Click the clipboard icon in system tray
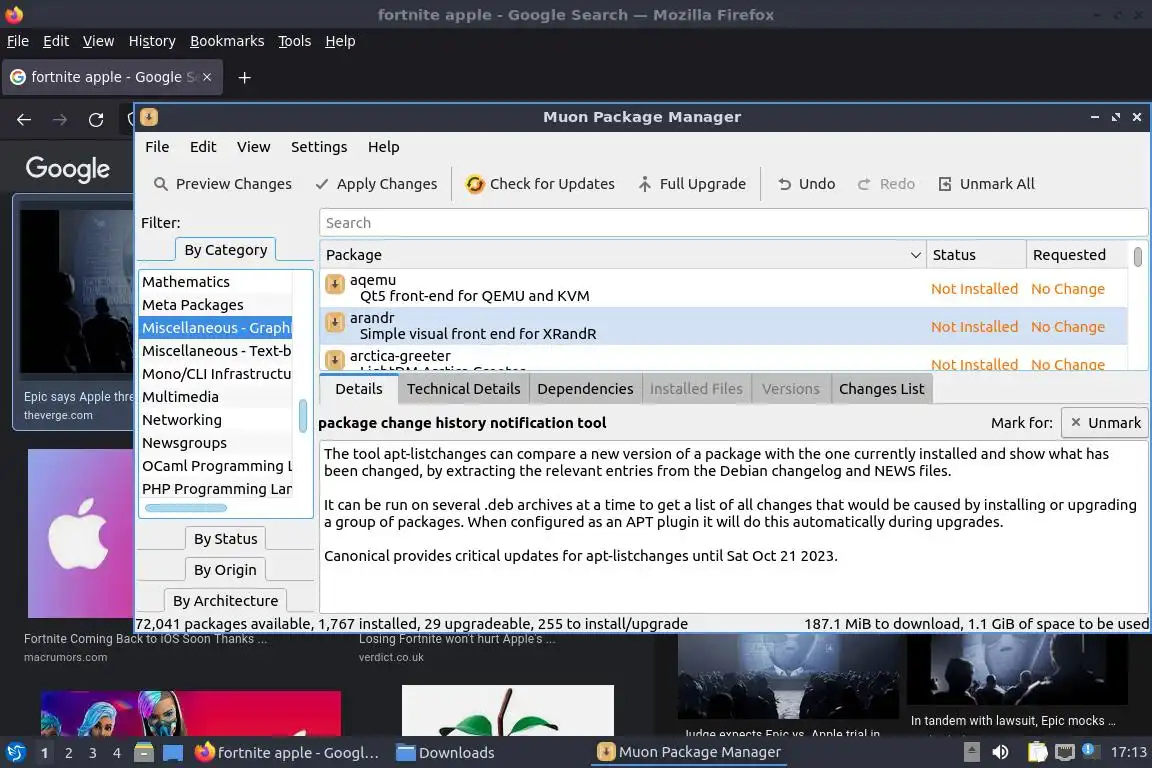 pyautogui.click(x=1037, y=752)
